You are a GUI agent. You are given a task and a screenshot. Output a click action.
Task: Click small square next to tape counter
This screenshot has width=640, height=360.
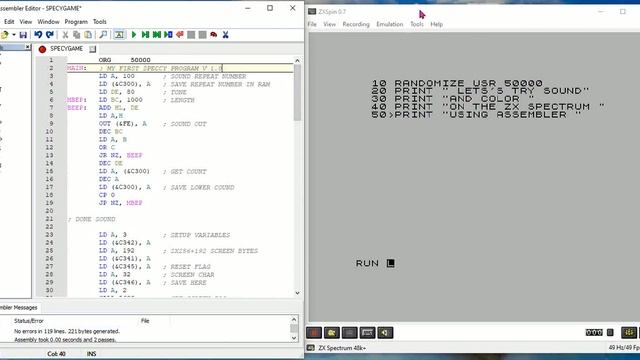click(610, 333)
